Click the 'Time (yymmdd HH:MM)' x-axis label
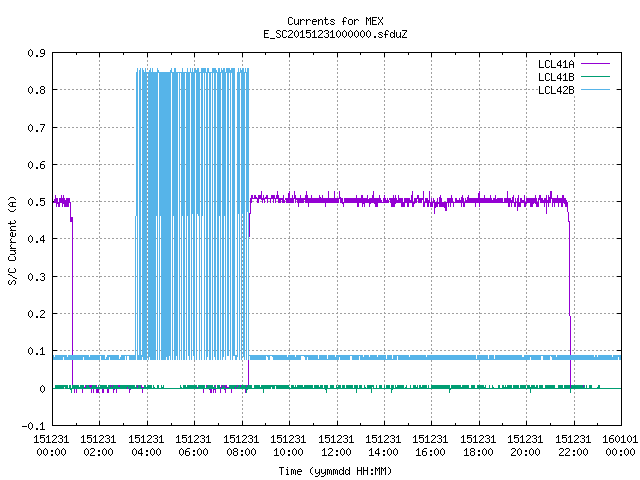The width and height of the screenshot is (640, 480). click(335, 471)
